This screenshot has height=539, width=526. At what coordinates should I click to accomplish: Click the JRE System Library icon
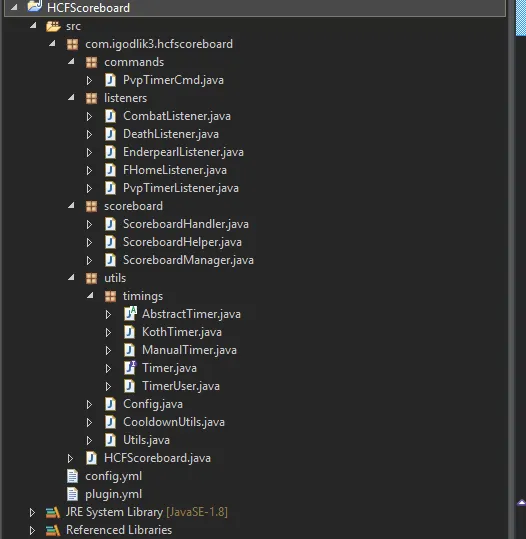[x=53, y=512]
